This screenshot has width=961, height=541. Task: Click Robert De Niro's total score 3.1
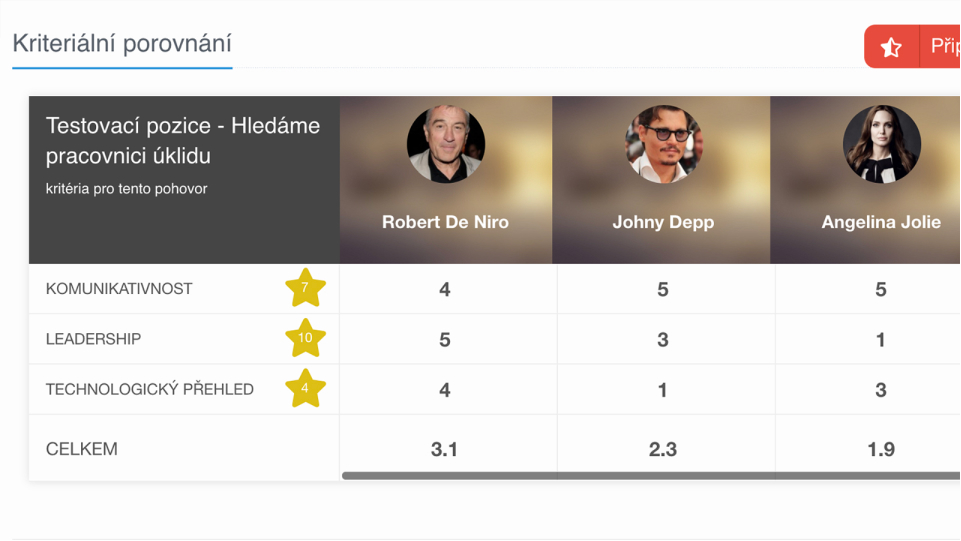coord(445,449)
